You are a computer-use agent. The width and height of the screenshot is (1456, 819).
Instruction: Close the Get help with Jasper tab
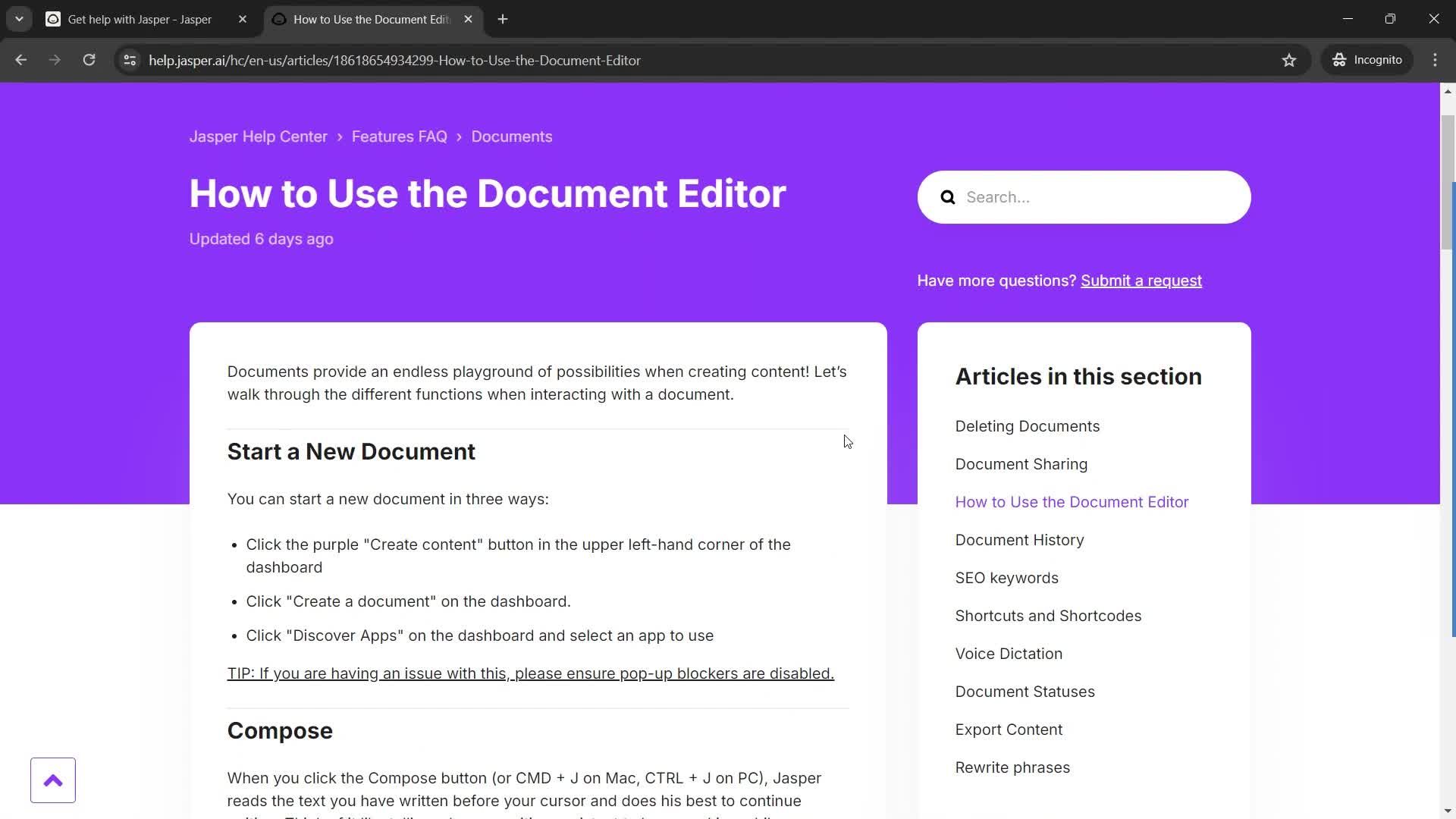pos(243,19)
